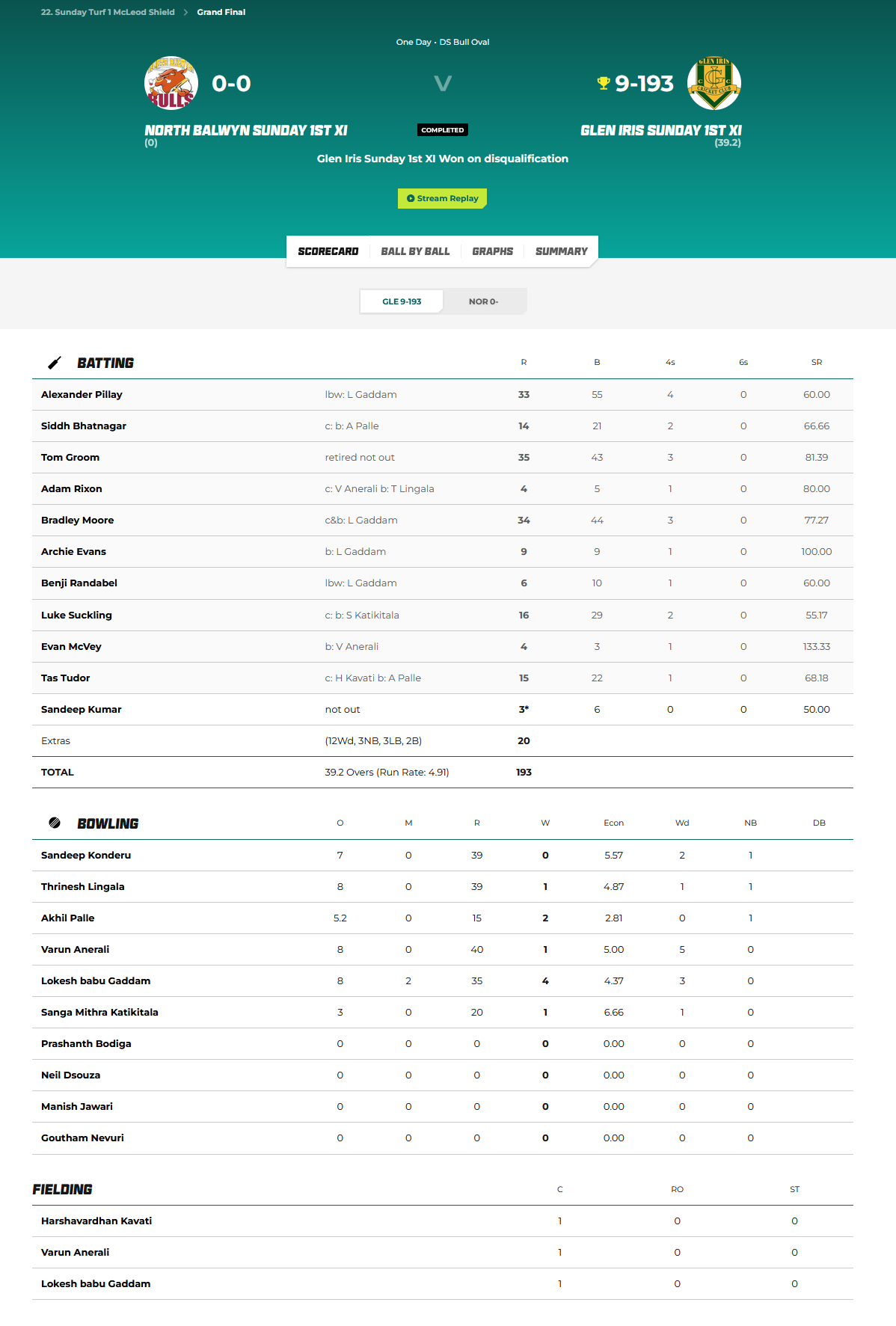The height and width of the screenshot is (1326, 896).
Task: Click the cricket bat Batting icon
Action: point(55,363)
